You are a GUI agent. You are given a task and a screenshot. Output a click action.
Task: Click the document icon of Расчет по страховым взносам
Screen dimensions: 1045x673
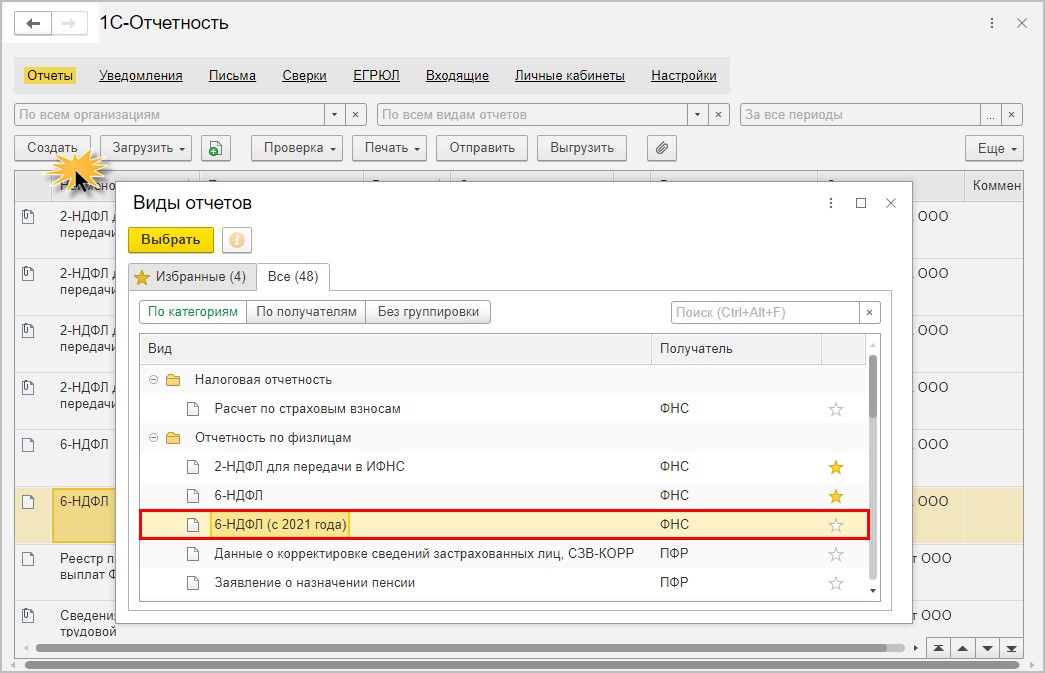tap(193, 409)
